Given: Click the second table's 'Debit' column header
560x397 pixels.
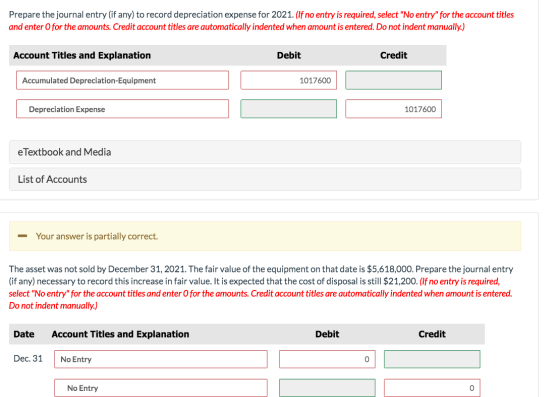Looking at the screenshot, I should pyautogui.click(x=327, y=334).
